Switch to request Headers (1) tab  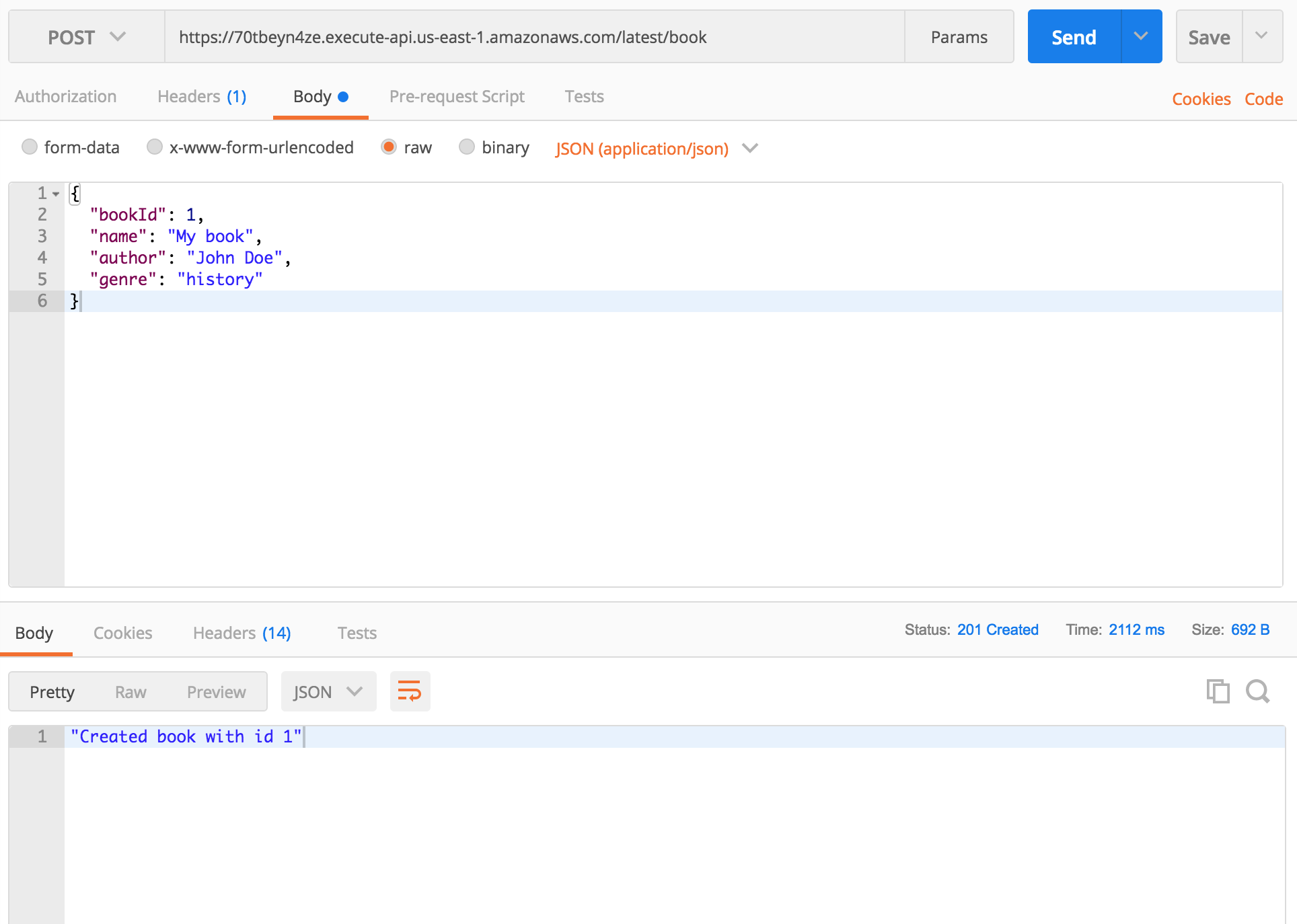point(202,97)
